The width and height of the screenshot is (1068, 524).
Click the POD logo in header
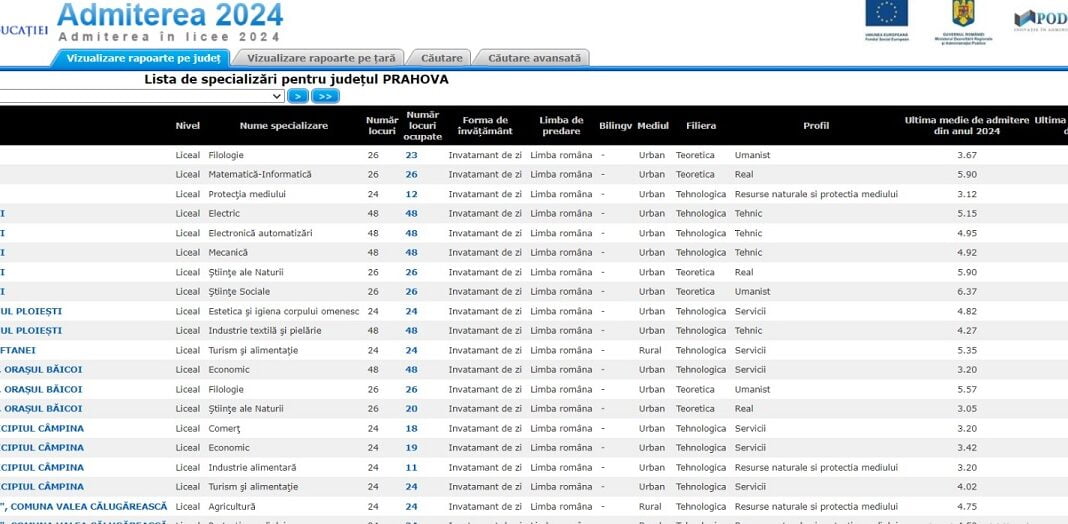1041,18
